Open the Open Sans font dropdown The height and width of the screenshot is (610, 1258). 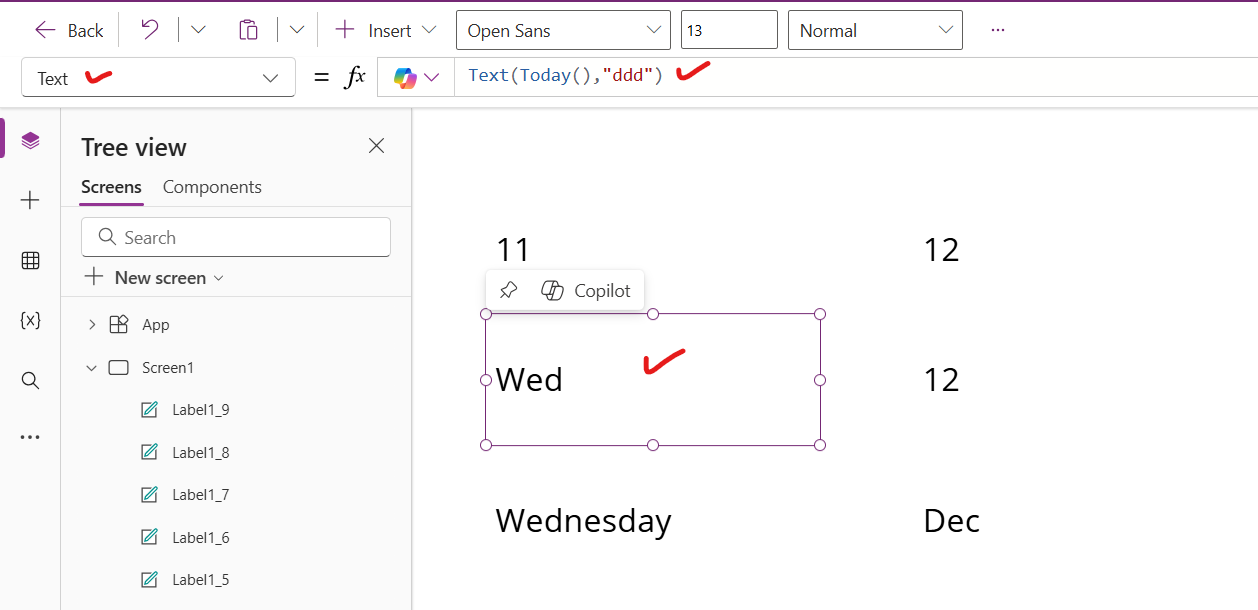click(562, 30)
